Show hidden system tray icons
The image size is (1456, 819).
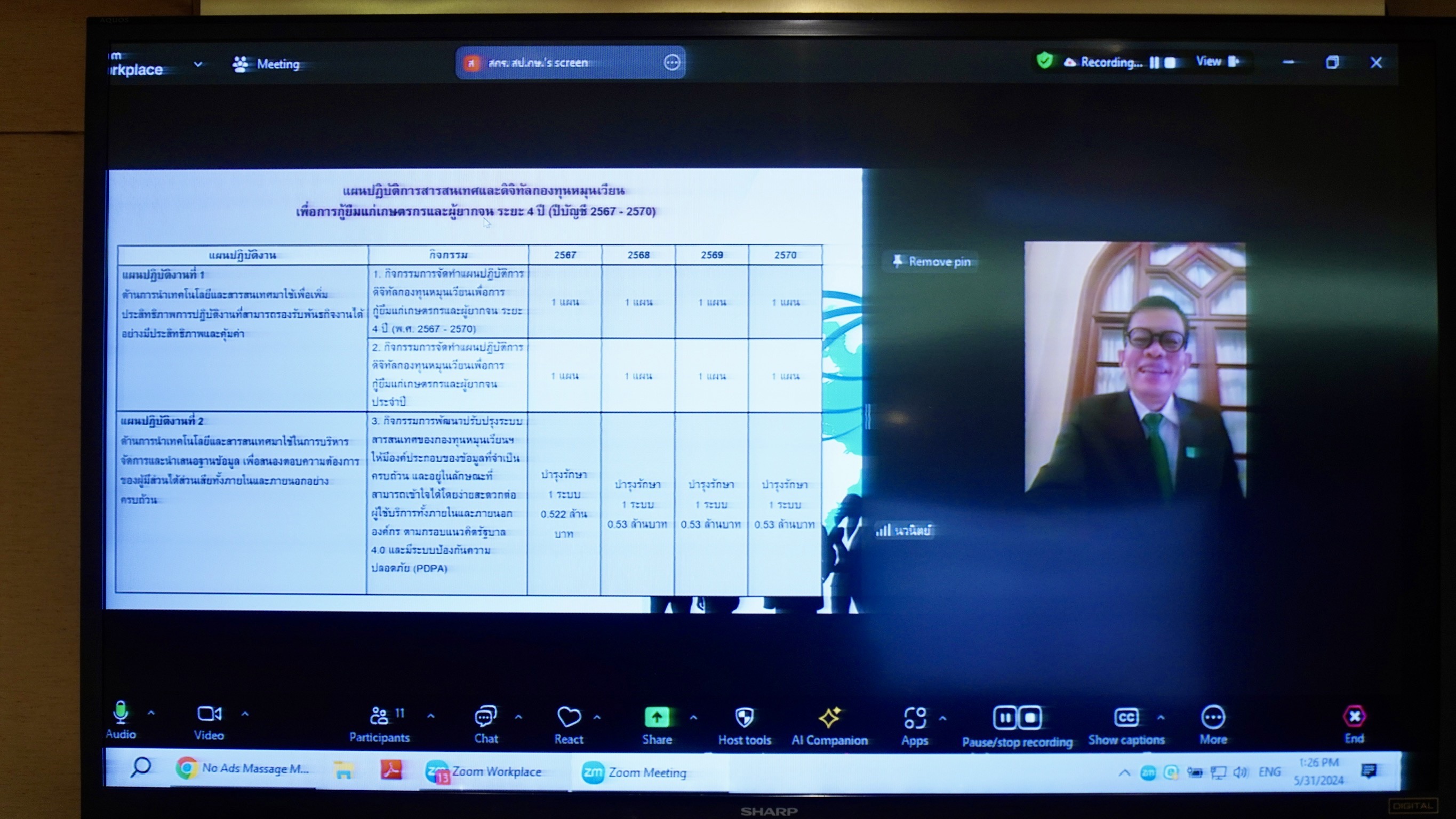click(1124, 773)
